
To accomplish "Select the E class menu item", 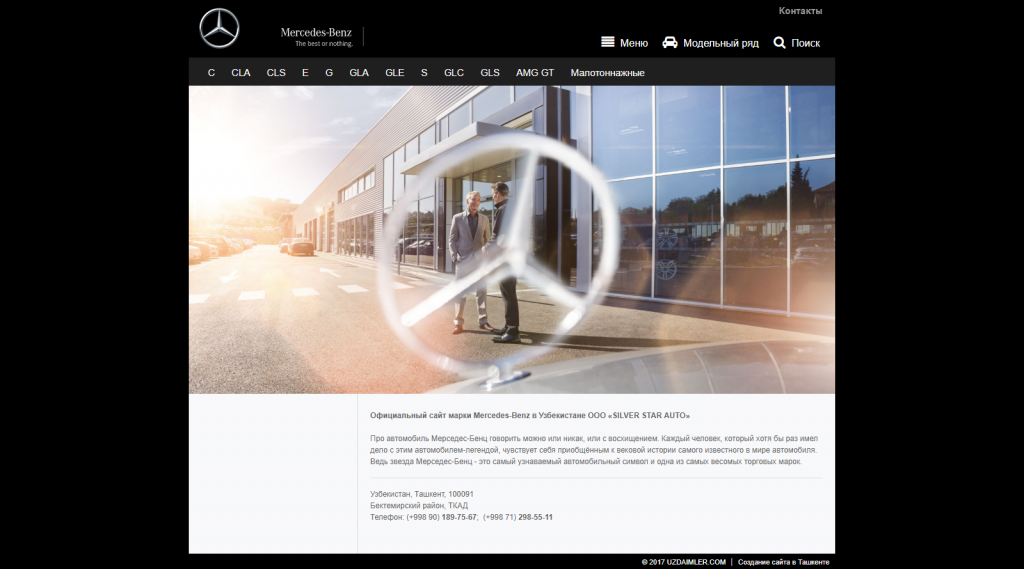I will [305, 73].
